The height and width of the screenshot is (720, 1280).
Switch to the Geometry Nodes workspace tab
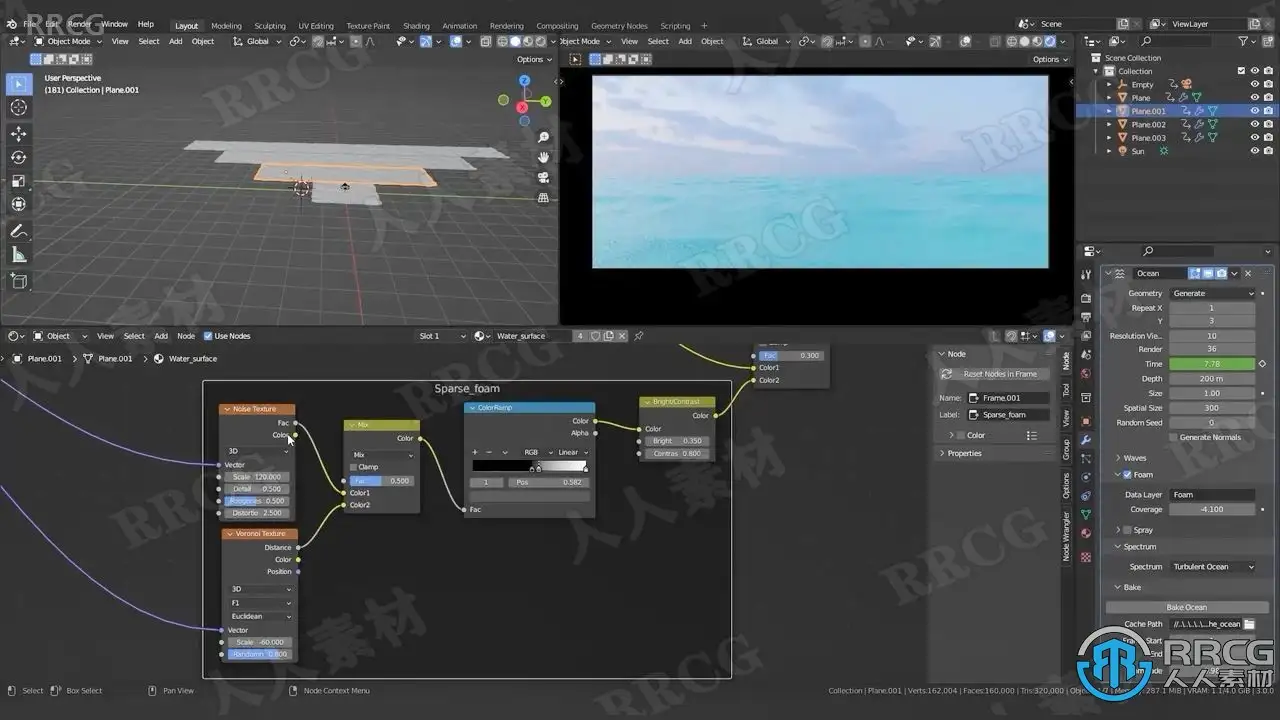tap(619, 26)
